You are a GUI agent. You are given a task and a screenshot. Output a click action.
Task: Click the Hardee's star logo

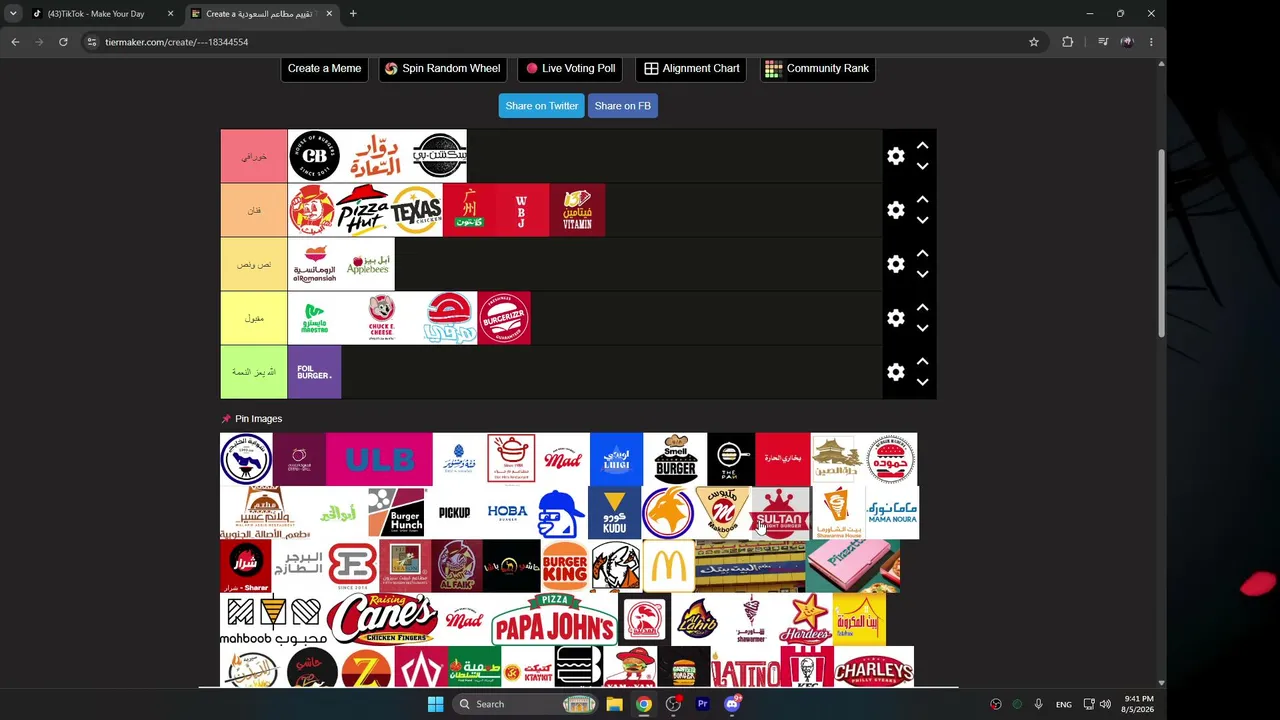[806, 619]
